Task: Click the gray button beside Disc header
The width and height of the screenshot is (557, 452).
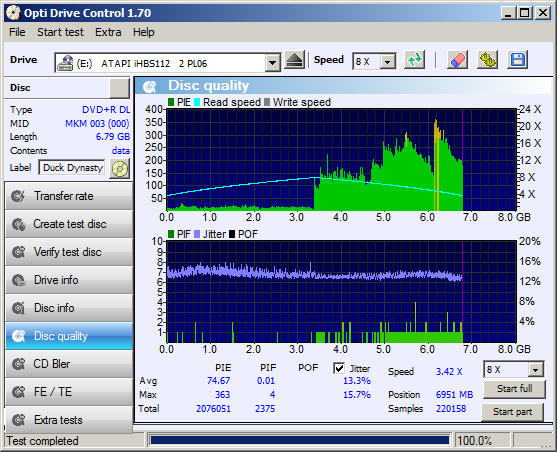Action: tap(119, 88)
